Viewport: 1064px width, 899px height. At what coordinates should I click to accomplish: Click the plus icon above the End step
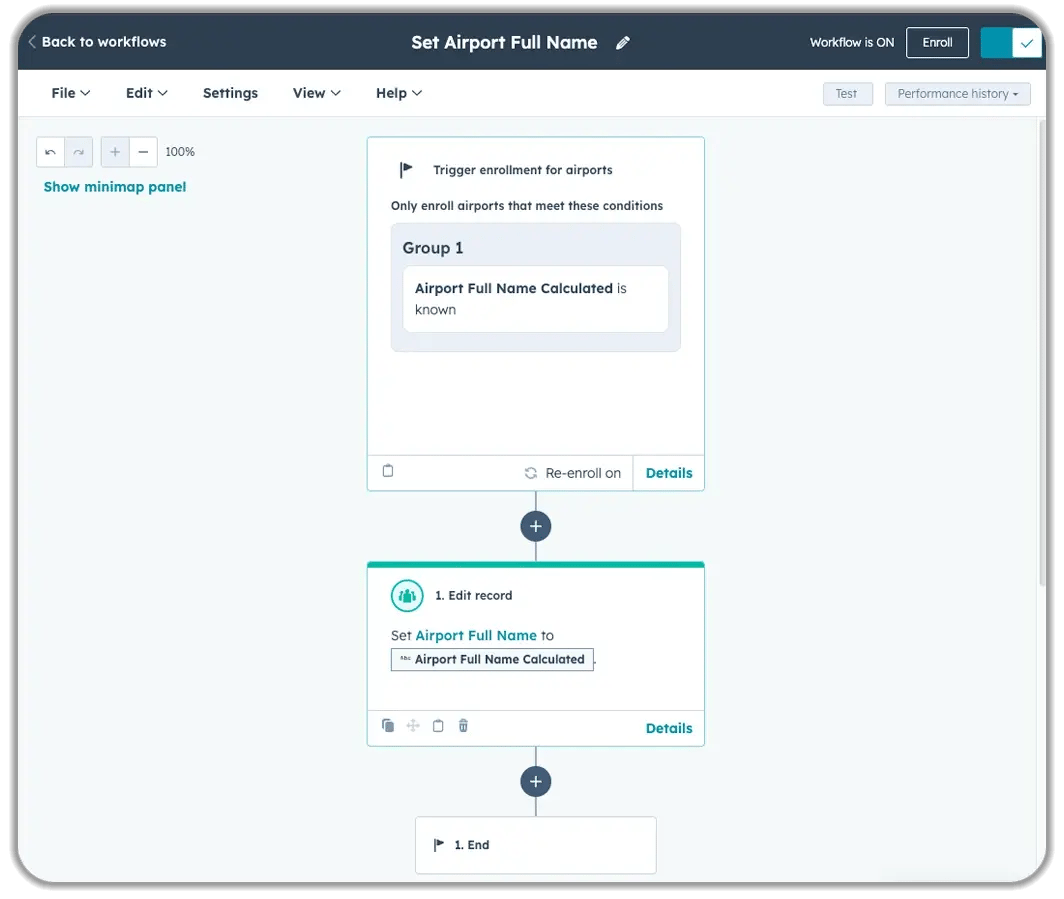(x=535, y=781)
